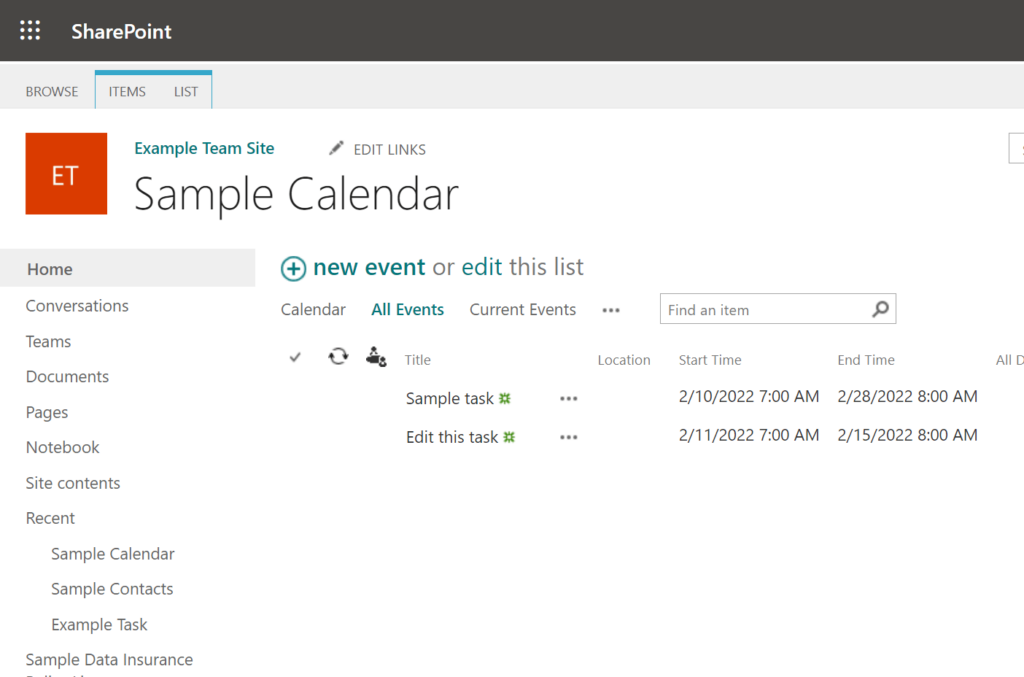Click the green new badge on Sample task
This screenshot has height=677, width=1024.
tap(505, 398)
